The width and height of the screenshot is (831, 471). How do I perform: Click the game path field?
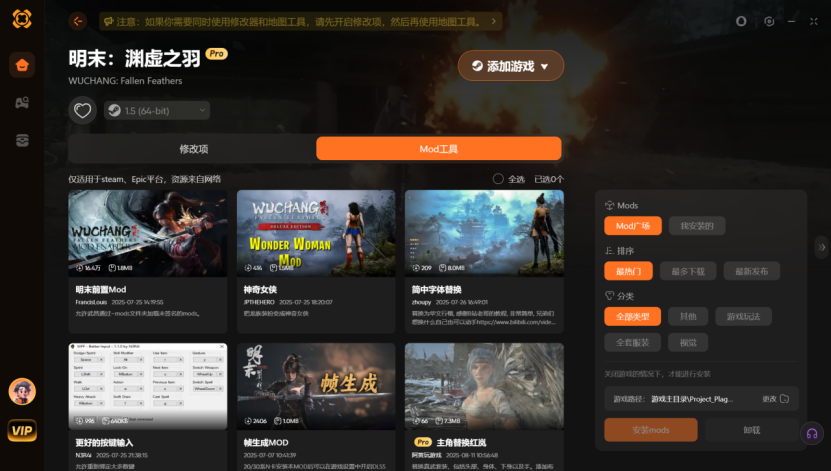coord(702,399)
